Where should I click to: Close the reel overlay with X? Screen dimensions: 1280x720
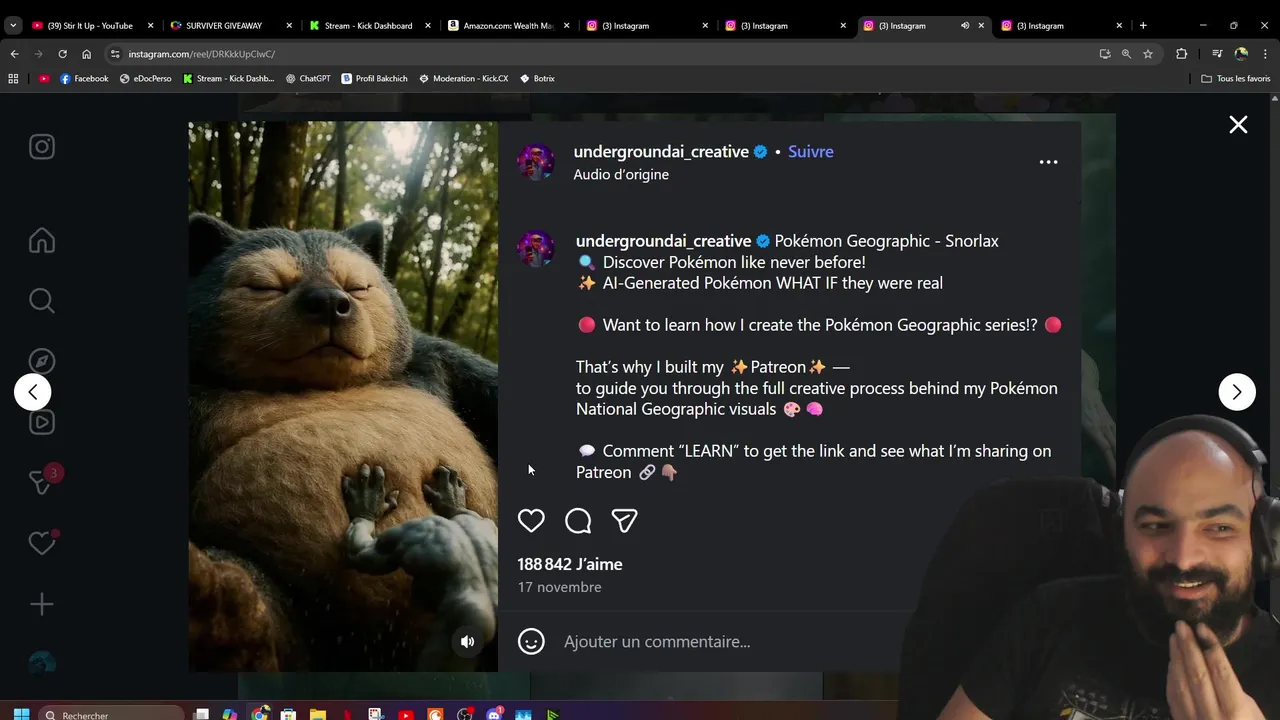pyautogui.click(x=1238, y=125)
